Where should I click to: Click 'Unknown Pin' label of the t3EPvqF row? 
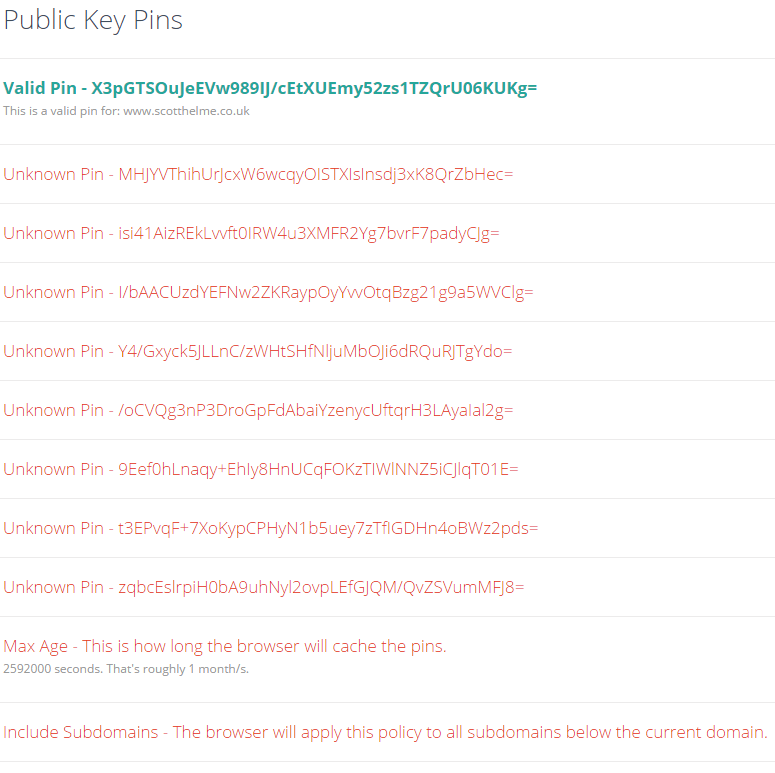[x=53, y=528]
